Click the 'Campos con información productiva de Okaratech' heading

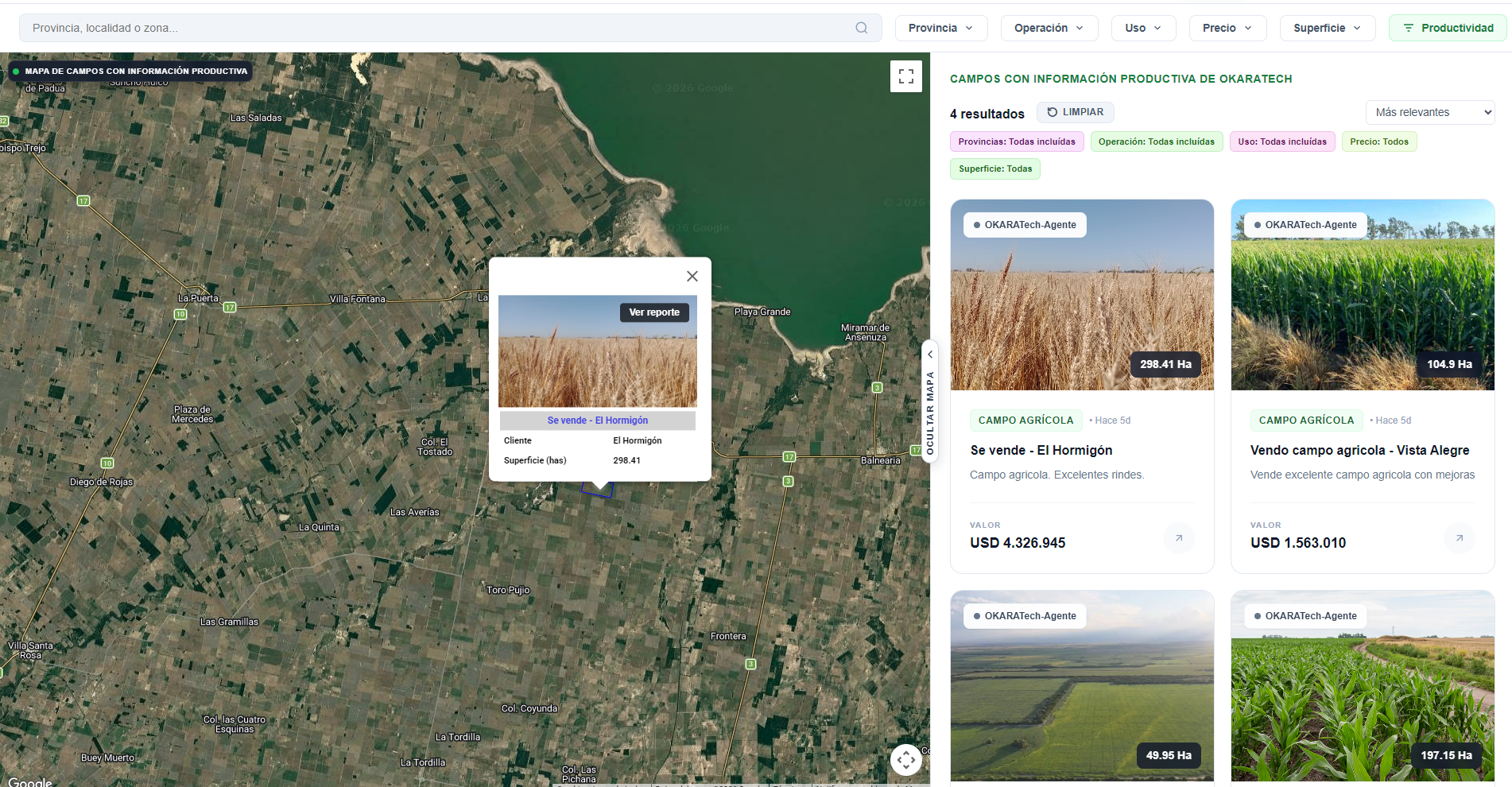(1121, 79)
